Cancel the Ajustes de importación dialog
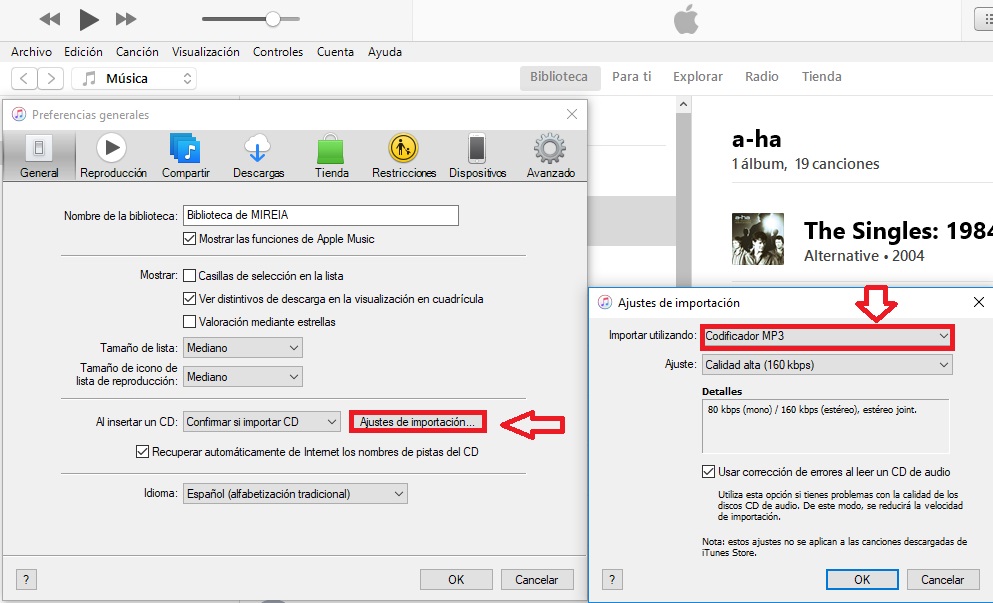This screenshot has height=603, width=993. [x=942, y=580]
